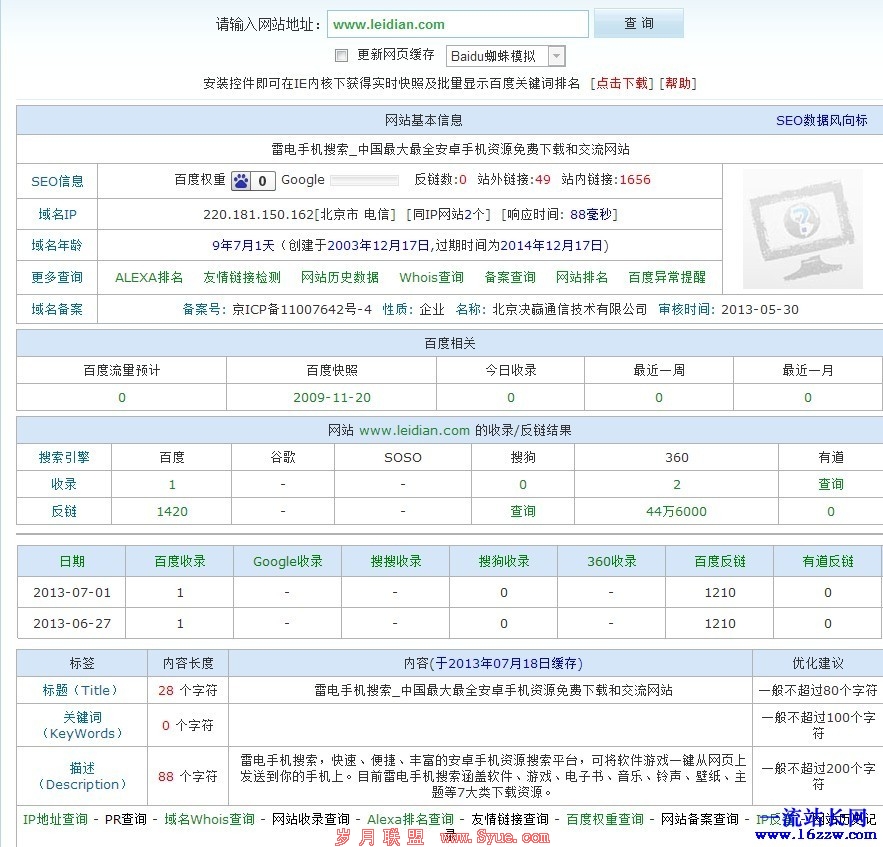Viewport: 883px width, 847px height.
Task: Toggle the 更新网页缓存 checkbox
Action: click(x=341, y=55)
